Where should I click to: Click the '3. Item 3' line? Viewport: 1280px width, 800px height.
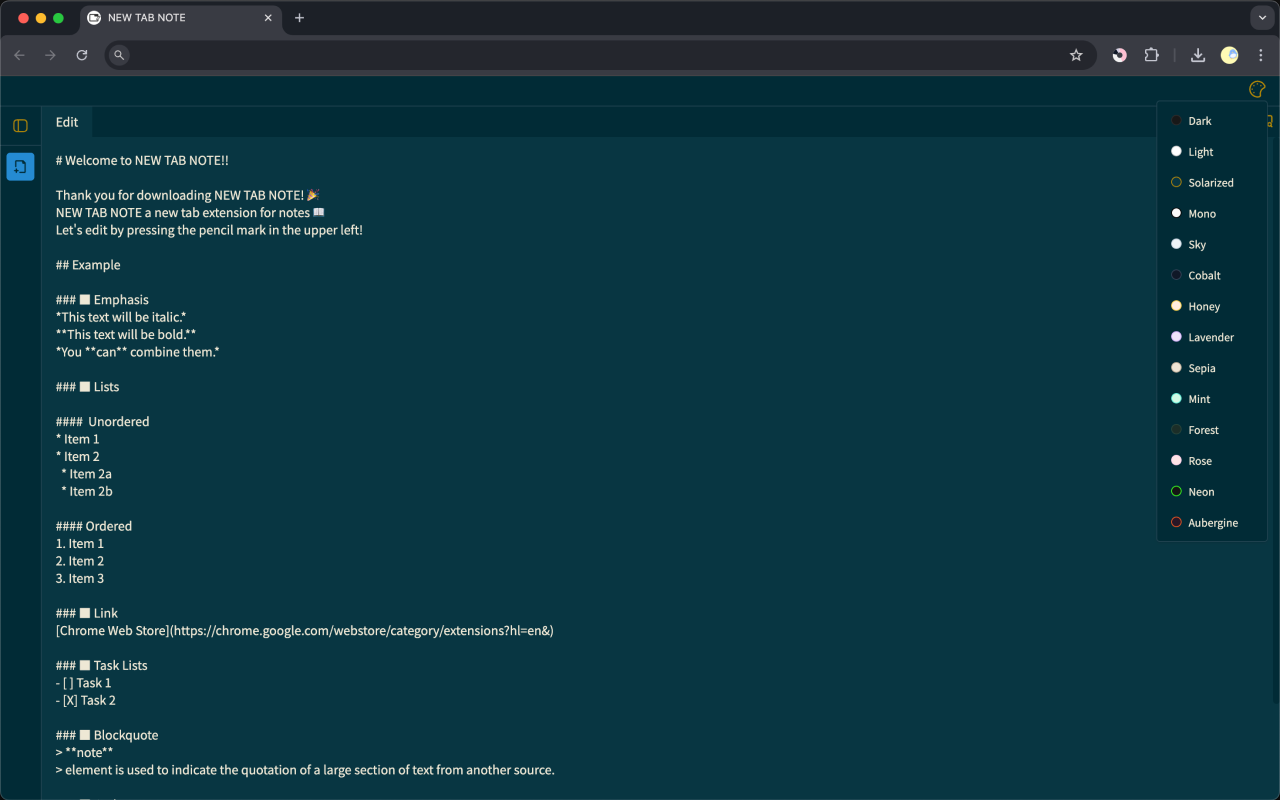coord(80,579)
